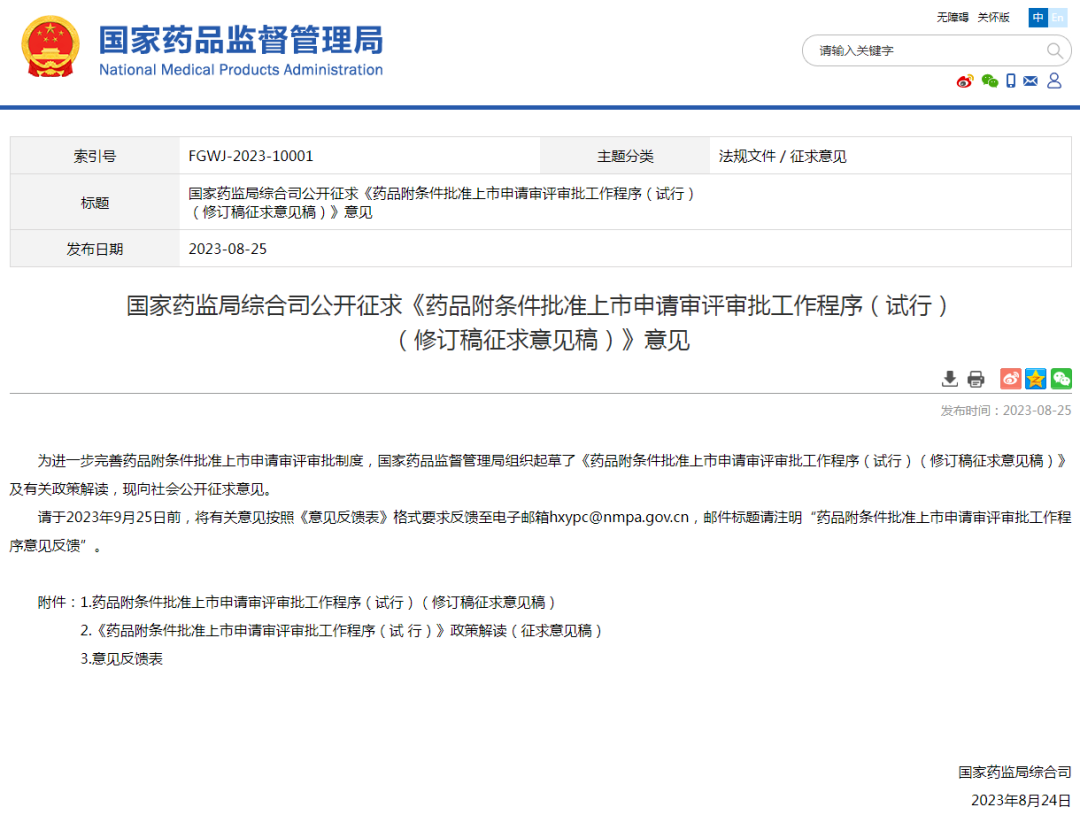Open attachment 3.意见反馈表
This screenshot has height=815, width=1080.
point(121,659)
